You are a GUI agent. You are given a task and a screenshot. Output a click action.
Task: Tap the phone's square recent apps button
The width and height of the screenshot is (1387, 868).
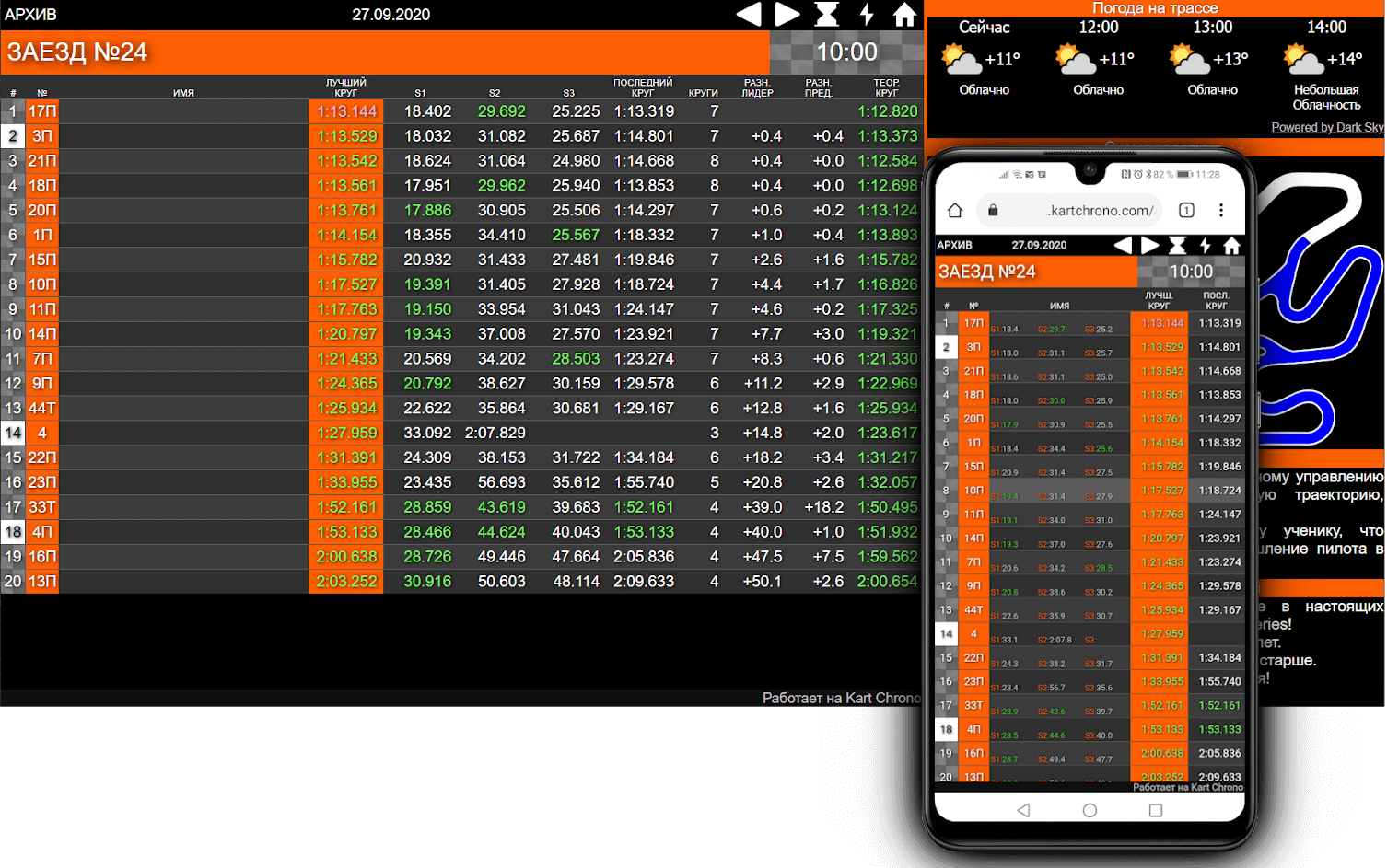pos(1156,810)
